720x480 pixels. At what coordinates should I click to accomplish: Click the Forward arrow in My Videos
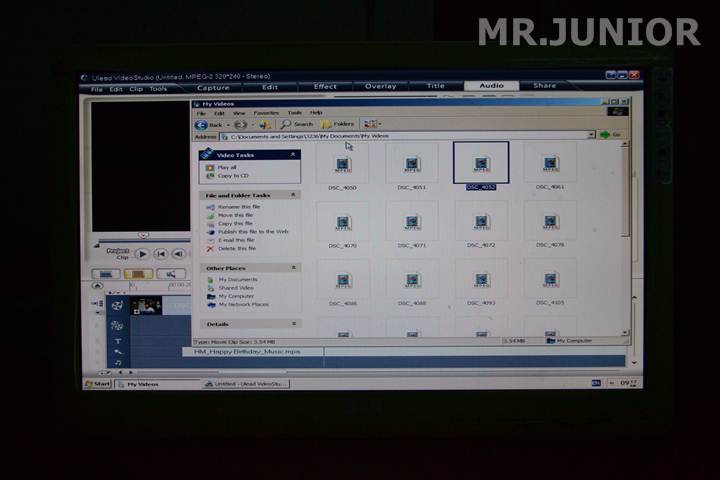[x=241, y=124]
